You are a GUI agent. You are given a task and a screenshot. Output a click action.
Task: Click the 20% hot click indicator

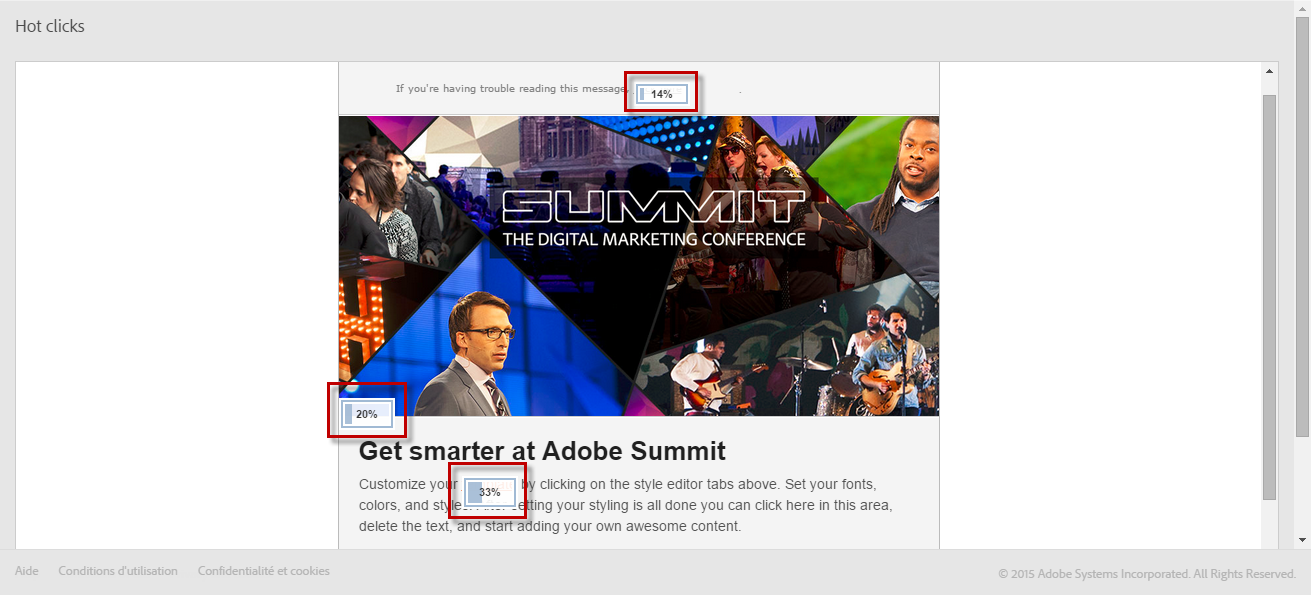pyautogui.click(x=367, y=413)
